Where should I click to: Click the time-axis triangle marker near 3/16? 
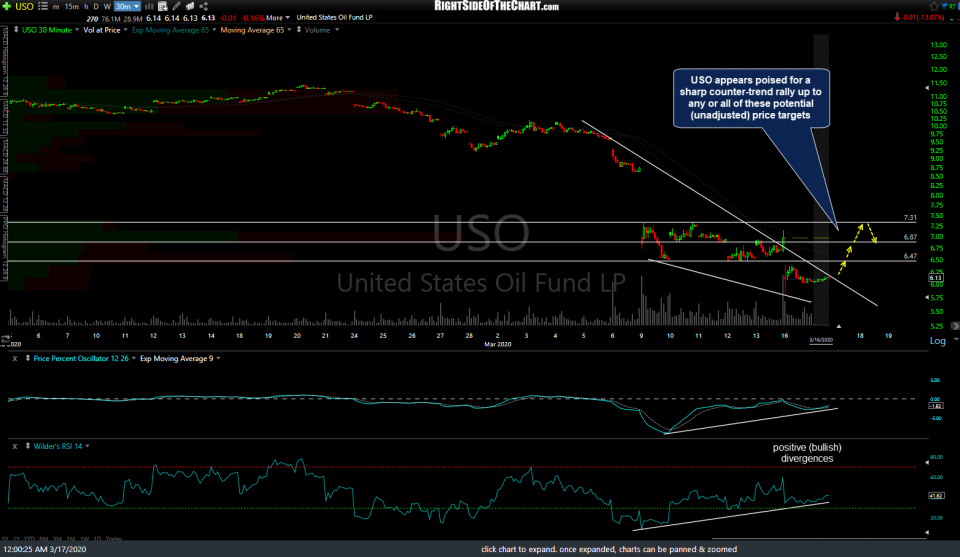pos(838,327)
